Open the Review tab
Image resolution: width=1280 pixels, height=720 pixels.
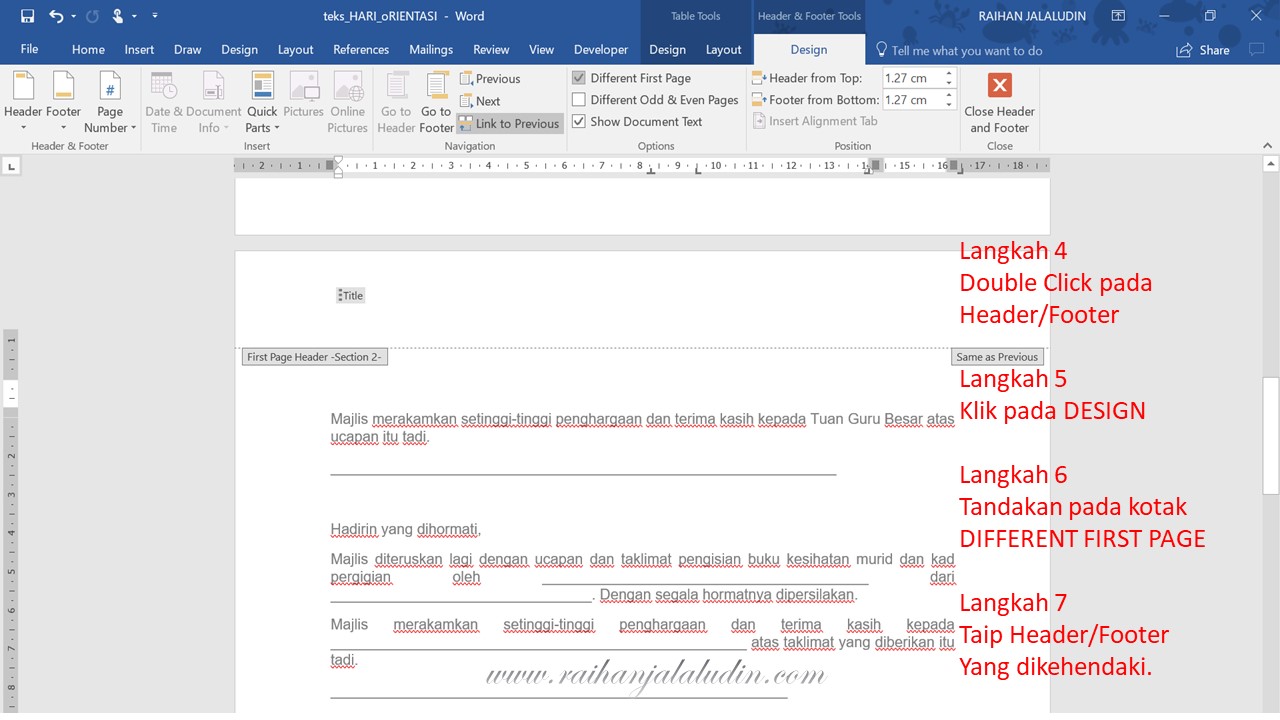coord(491,49)
